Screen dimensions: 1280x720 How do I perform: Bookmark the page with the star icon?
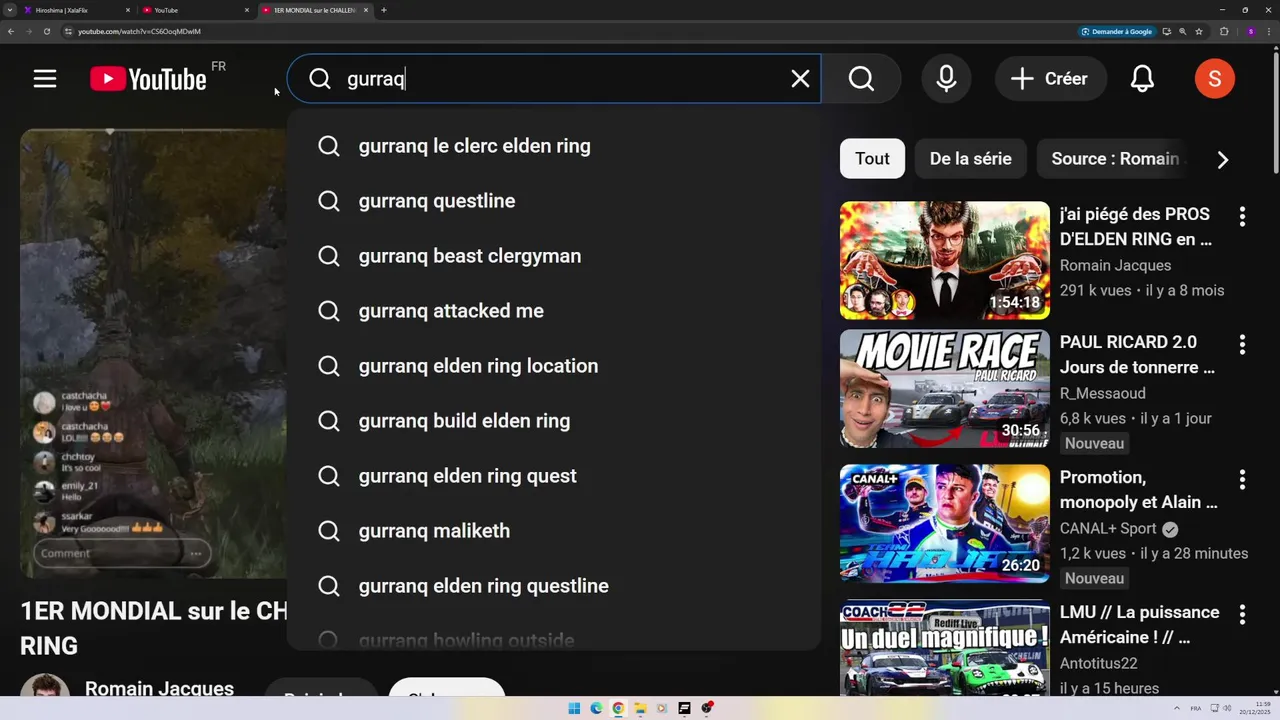coord(1199,31)
